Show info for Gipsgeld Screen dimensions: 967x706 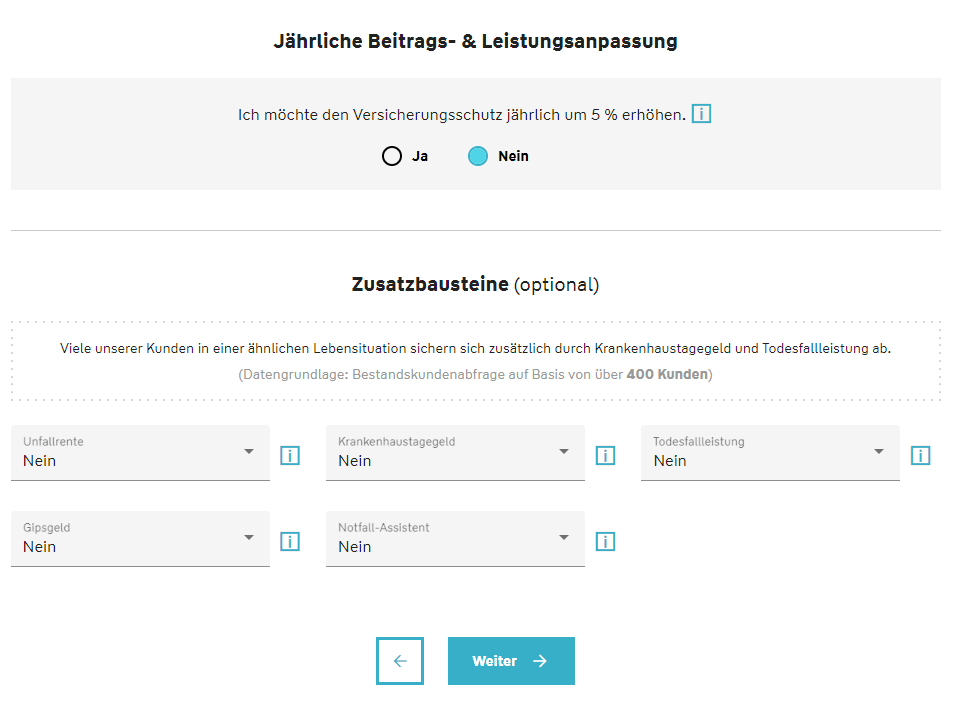[290, 541]
